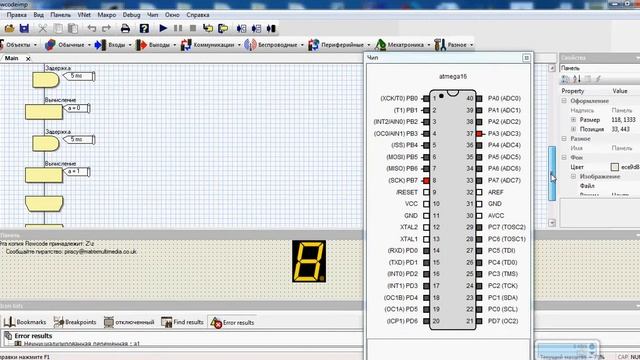Switch to the Find results tab
Screen dimensions: 640x360
tap(182, 322)
